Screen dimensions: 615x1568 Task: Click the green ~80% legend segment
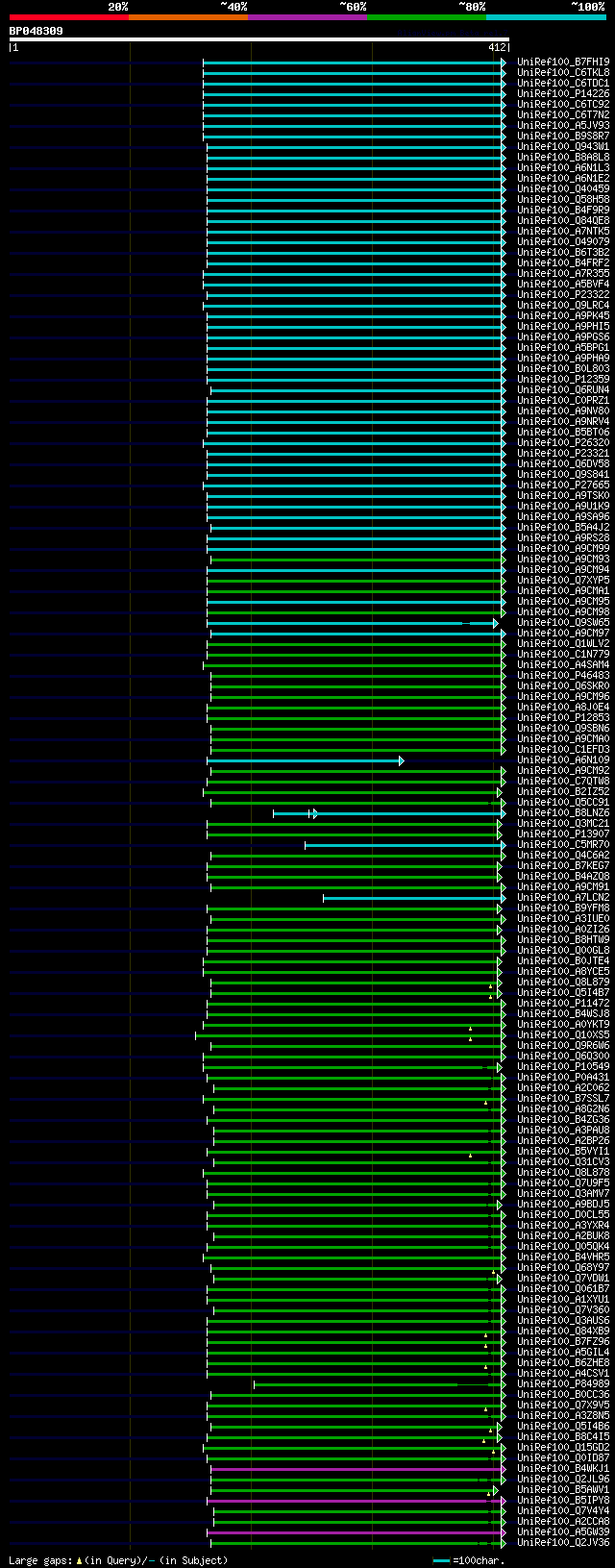(427, 17)
